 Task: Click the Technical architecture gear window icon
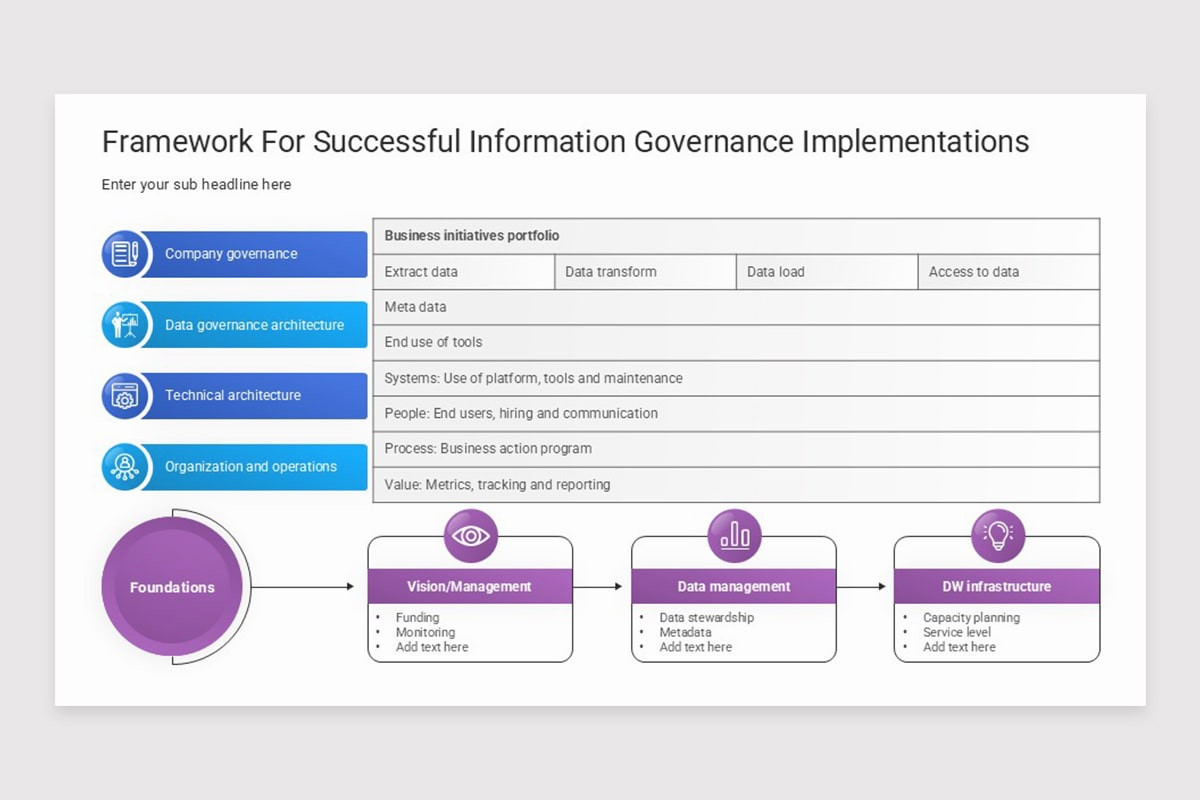click(125, 396)
